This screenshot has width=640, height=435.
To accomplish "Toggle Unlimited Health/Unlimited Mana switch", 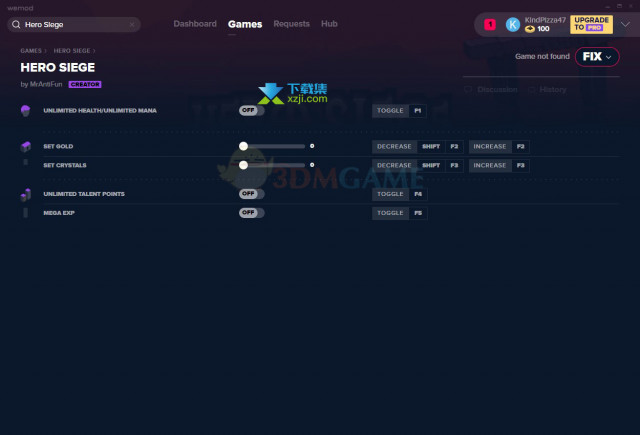I will pyautogui.click(x=251, y=111).
